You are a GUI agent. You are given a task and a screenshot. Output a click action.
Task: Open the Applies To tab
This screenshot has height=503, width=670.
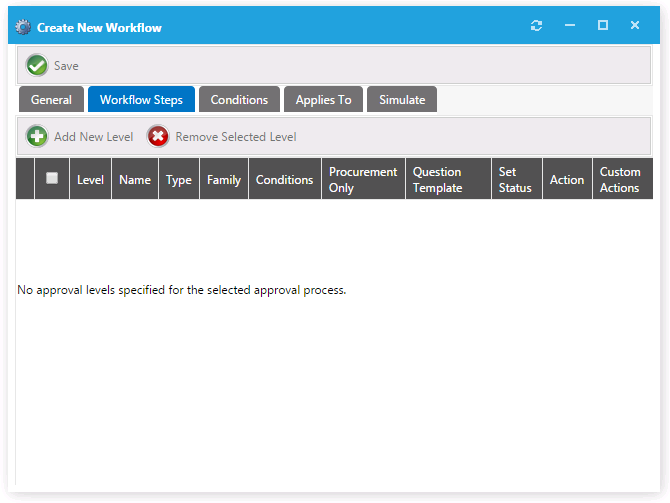point(323,100)
